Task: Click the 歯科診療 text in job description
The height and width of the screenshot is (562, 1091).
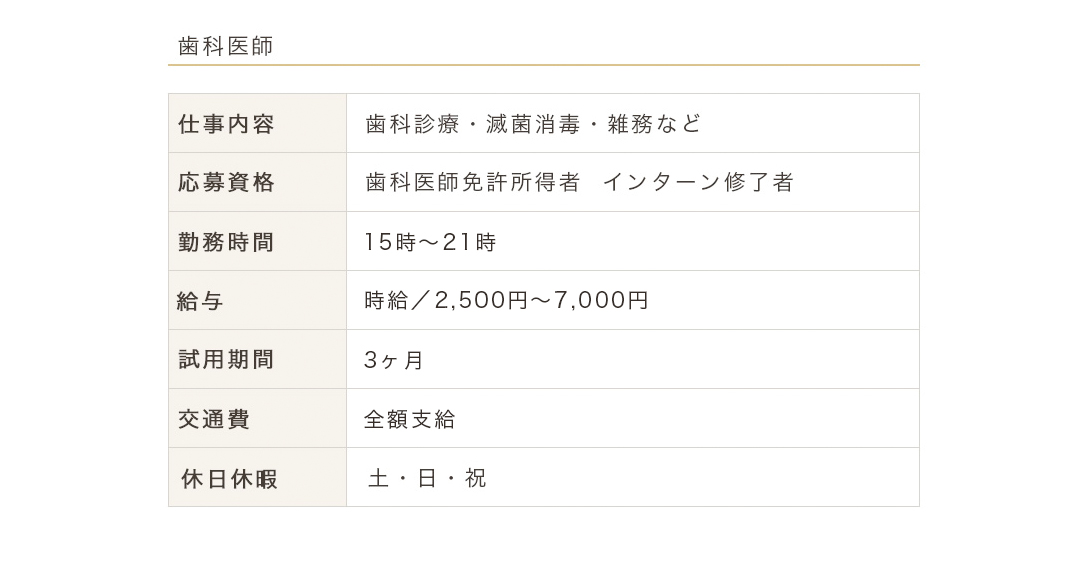Action: coord(412,124)
